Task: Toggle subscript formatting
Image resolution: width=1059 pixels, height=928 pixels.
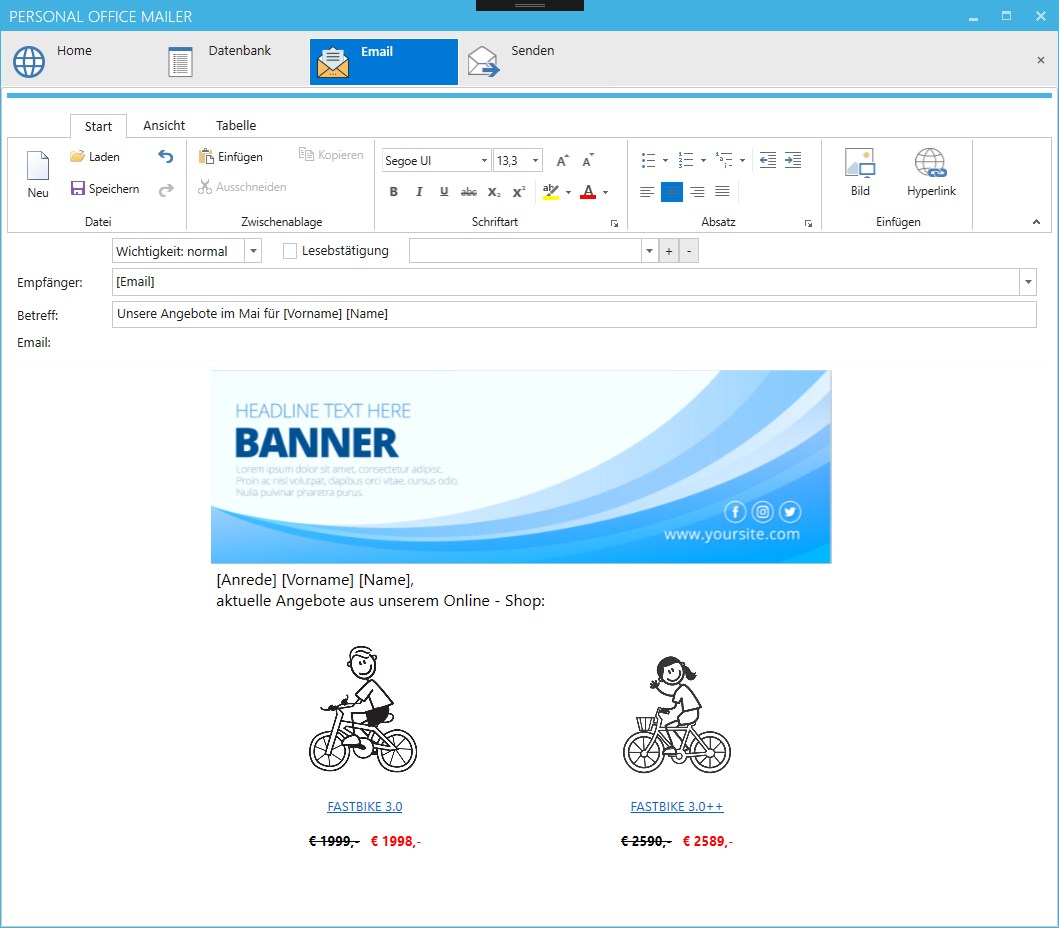Action: [x=494, y=192]
